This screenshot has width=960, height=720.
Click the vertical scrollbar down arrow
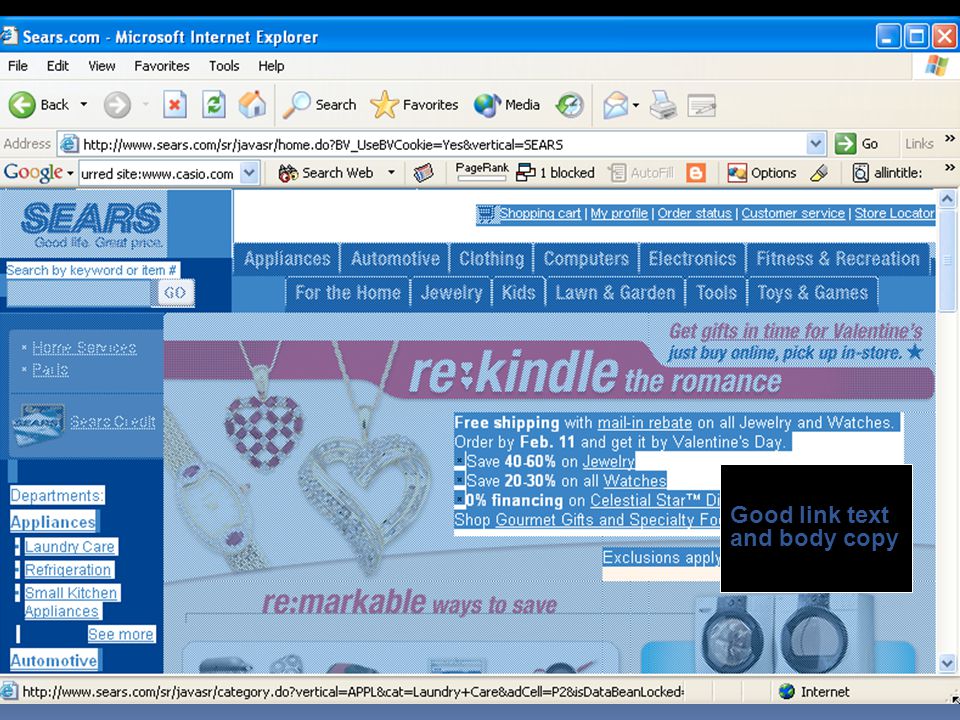pyautogui.click(x=947, y=663)
